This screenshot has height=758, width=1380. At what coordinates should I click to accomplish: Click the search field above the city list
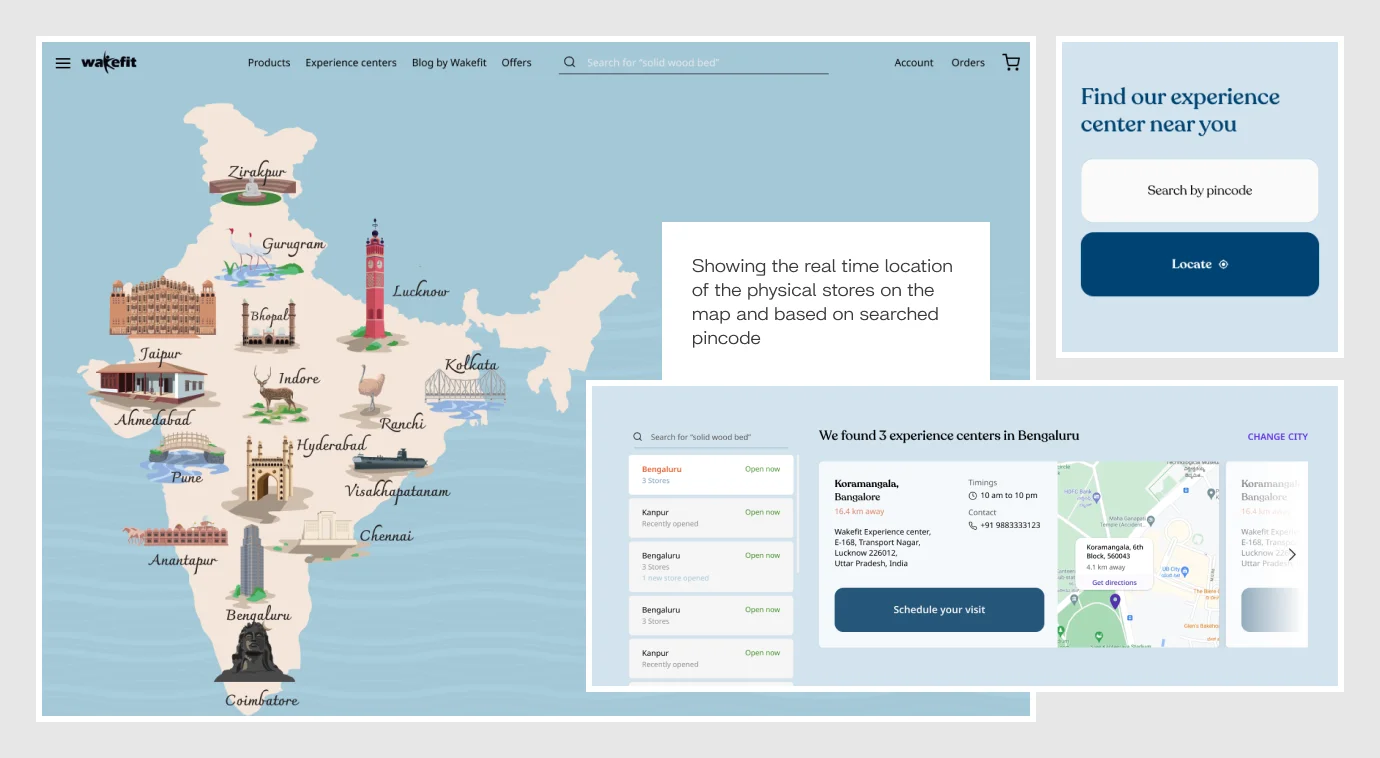click(x=710, y=437)
